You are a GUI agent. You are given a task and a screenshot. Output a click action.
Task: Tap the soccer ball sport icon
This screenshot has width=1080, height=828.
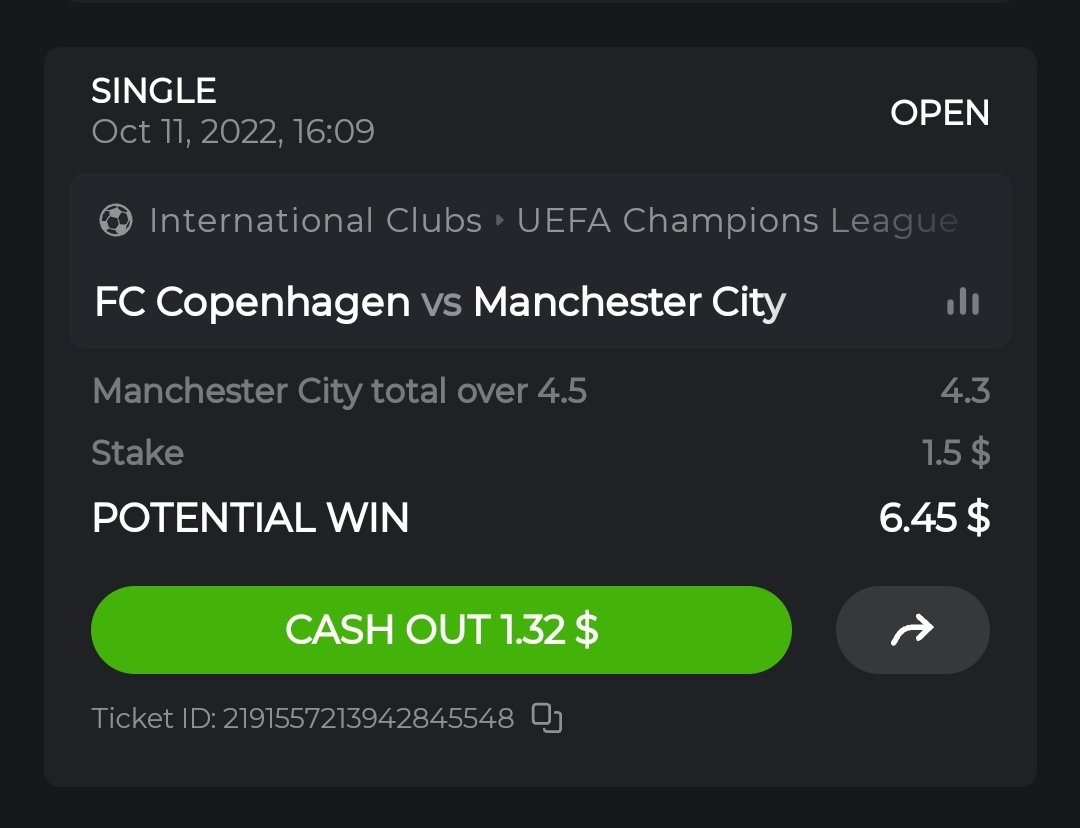[x=116, y=221]
